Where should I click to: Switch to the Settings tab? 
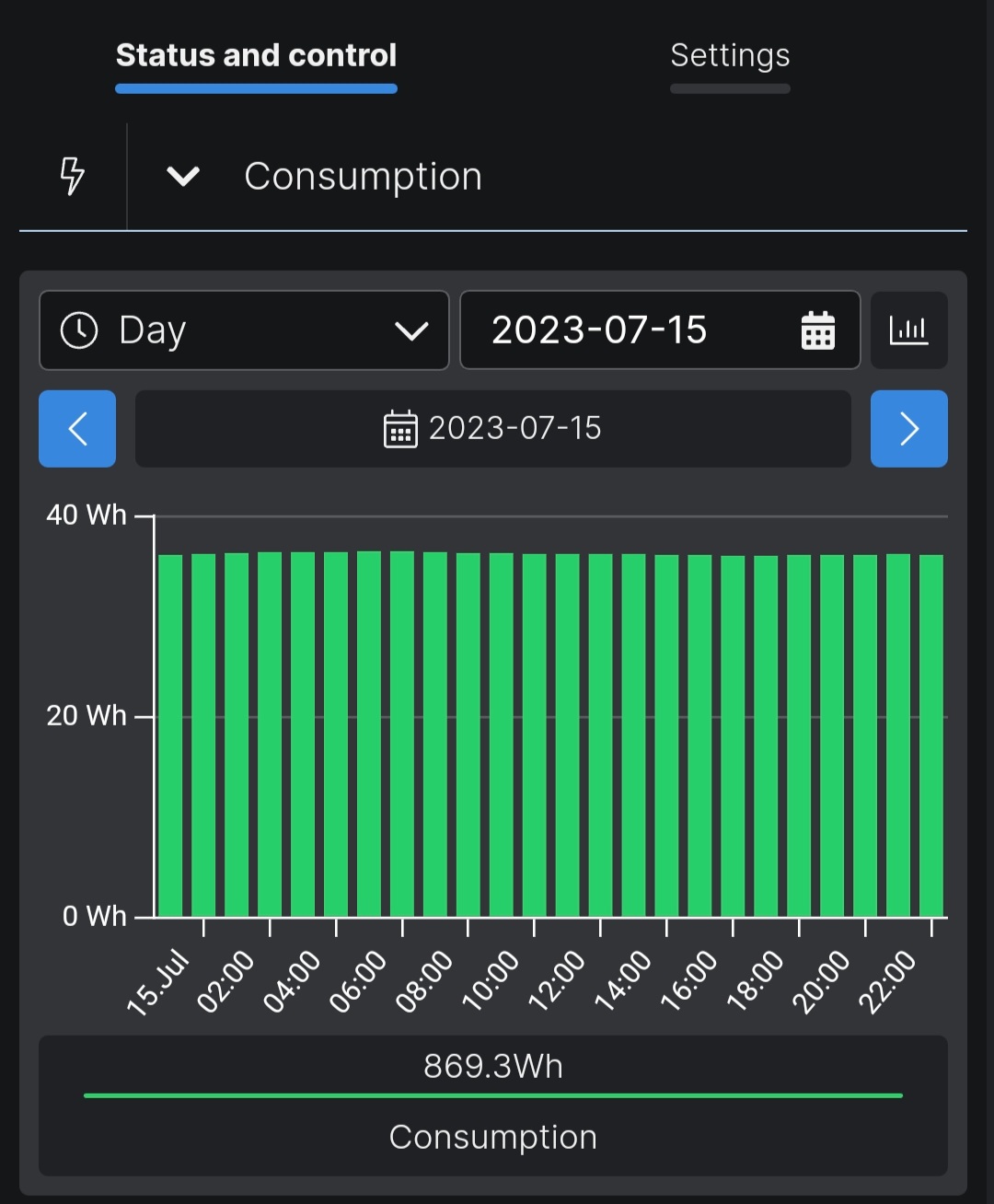[x=730, y=57]
